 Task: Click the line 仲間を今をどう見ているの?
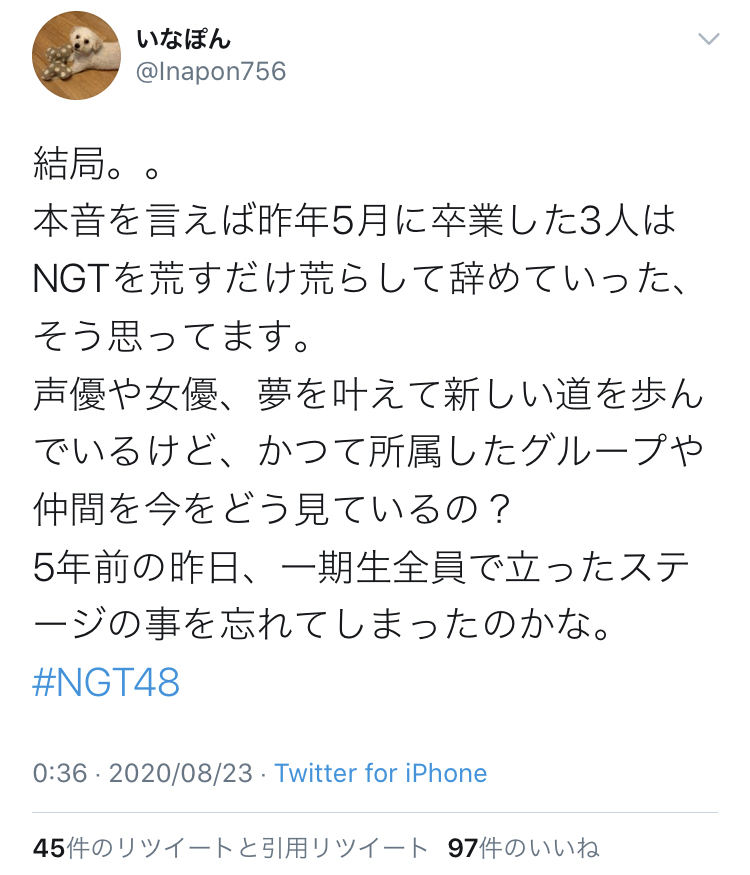pos(272,509)
